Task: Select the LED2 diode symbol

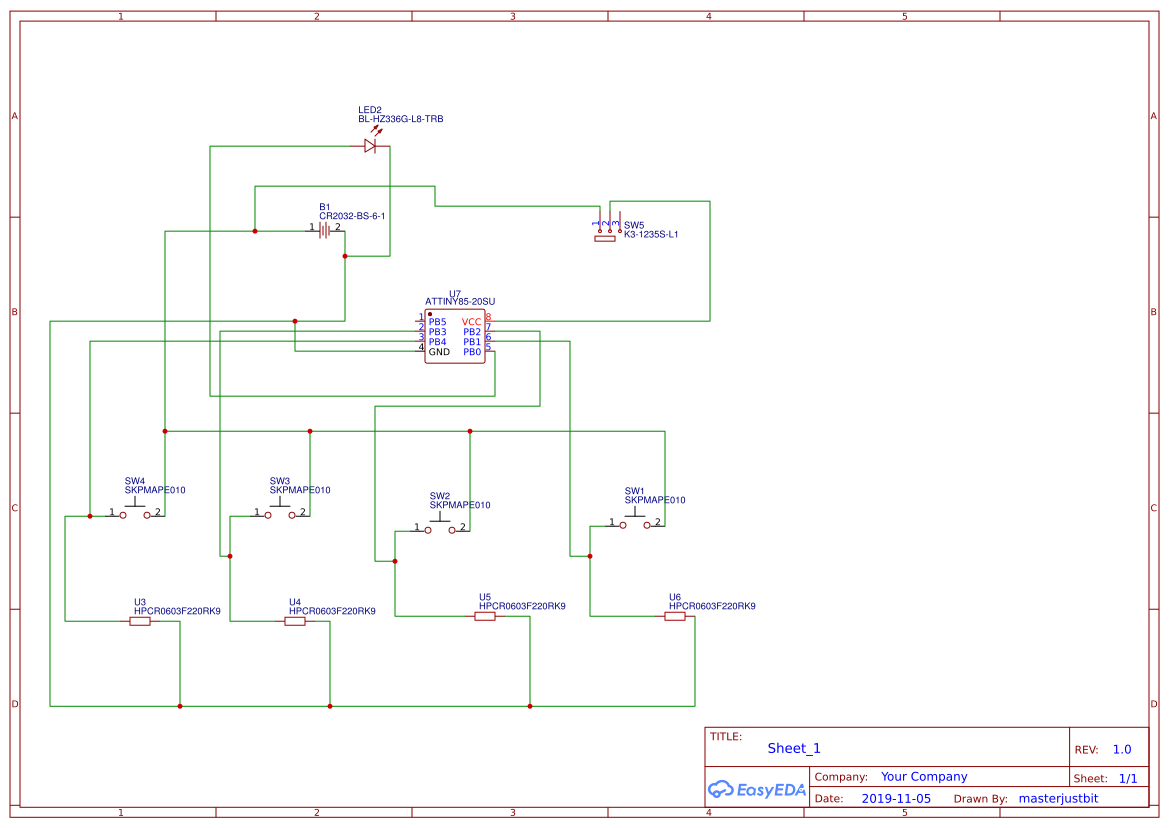Action: (x=371, y=145)
